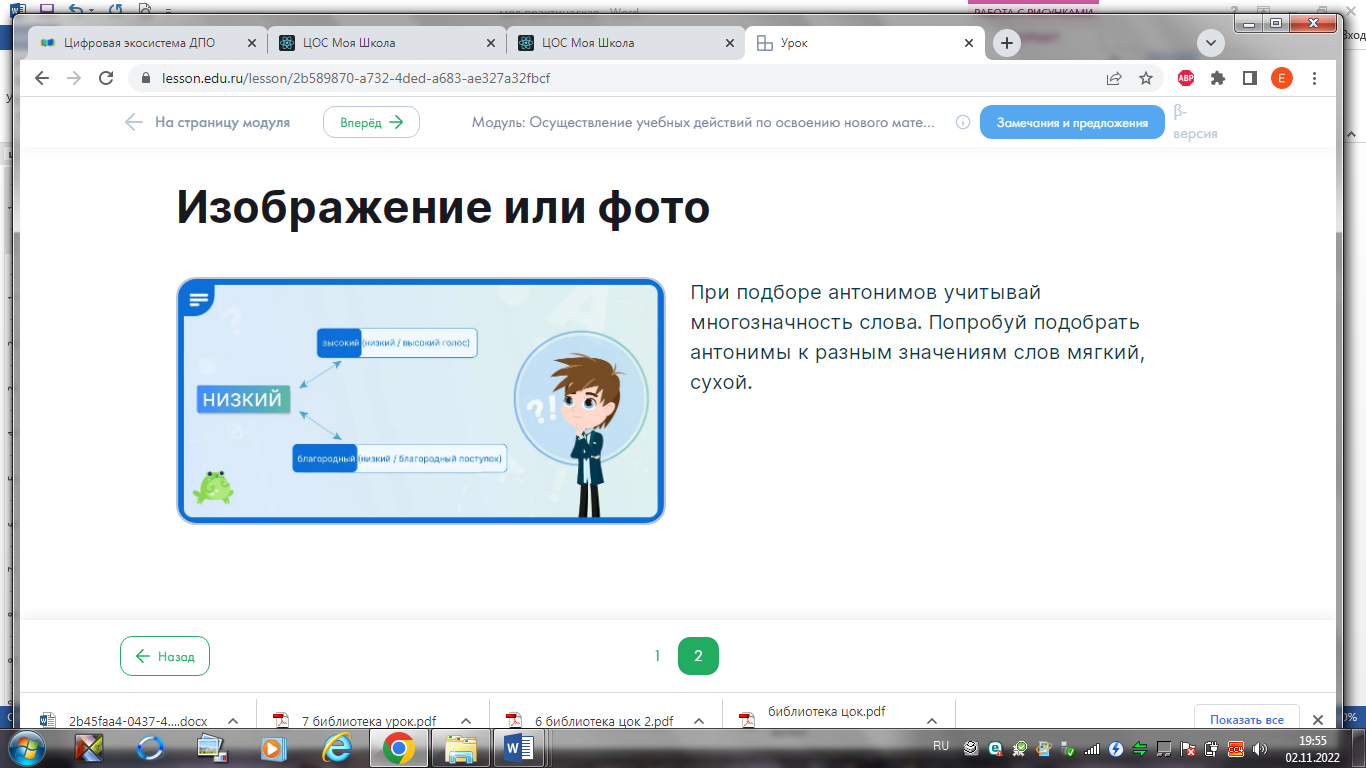The height and width of the screenshot is (768, 1366).
Task: Open a new browser tab
Action: [x=1007, y=43]
